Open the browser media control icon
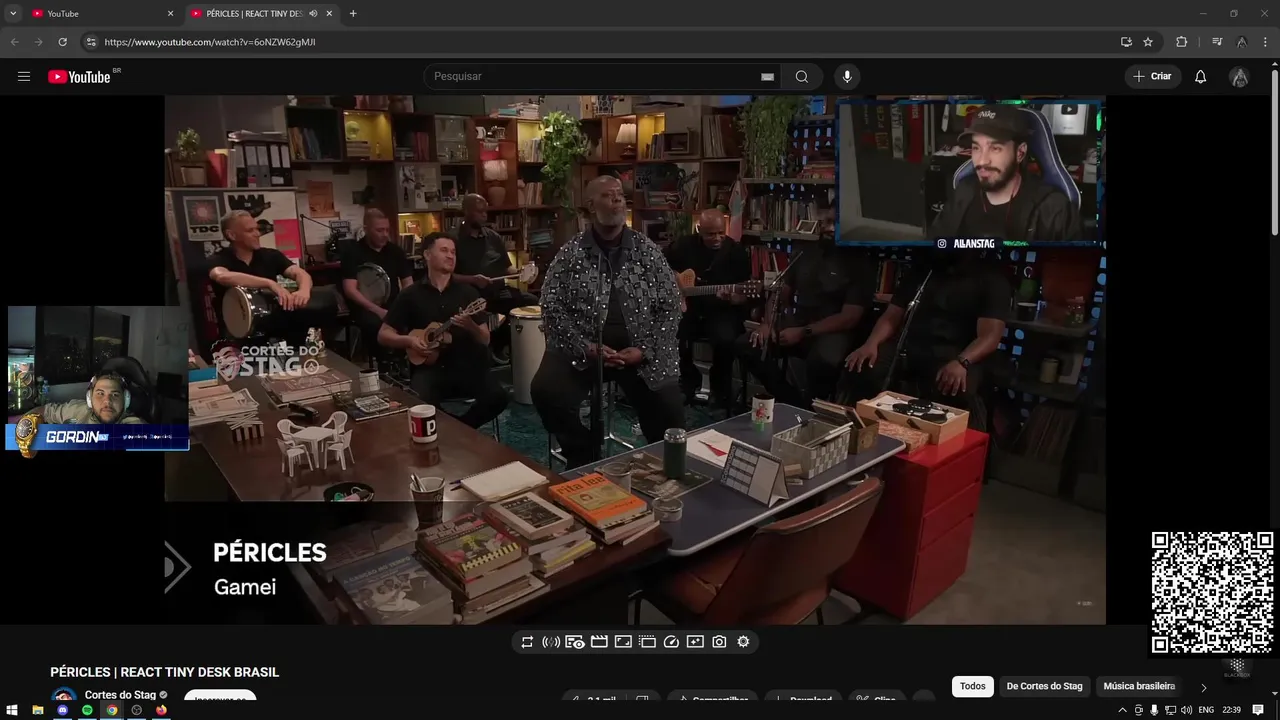The width and height of the screenshot is (1280, 720). (x=1216, y=42)
